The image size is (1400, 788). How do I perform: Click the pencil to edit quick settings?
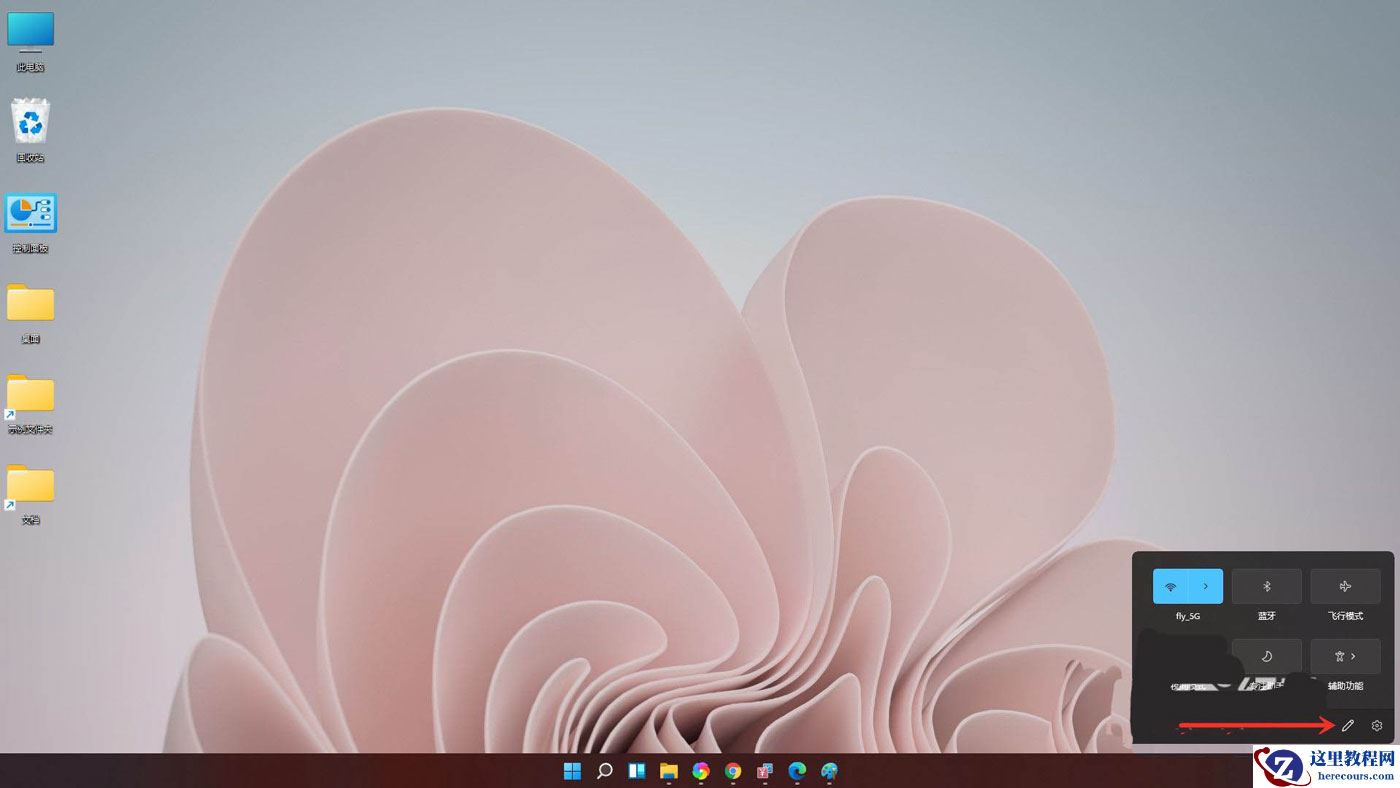(x=1347, y=725)
